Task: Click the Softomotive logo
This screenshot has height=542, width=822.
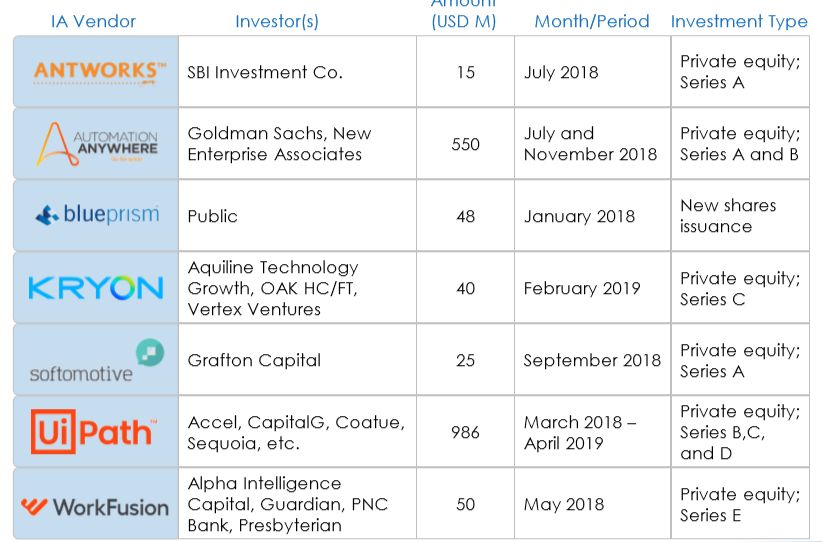Action: click(96, 361)
